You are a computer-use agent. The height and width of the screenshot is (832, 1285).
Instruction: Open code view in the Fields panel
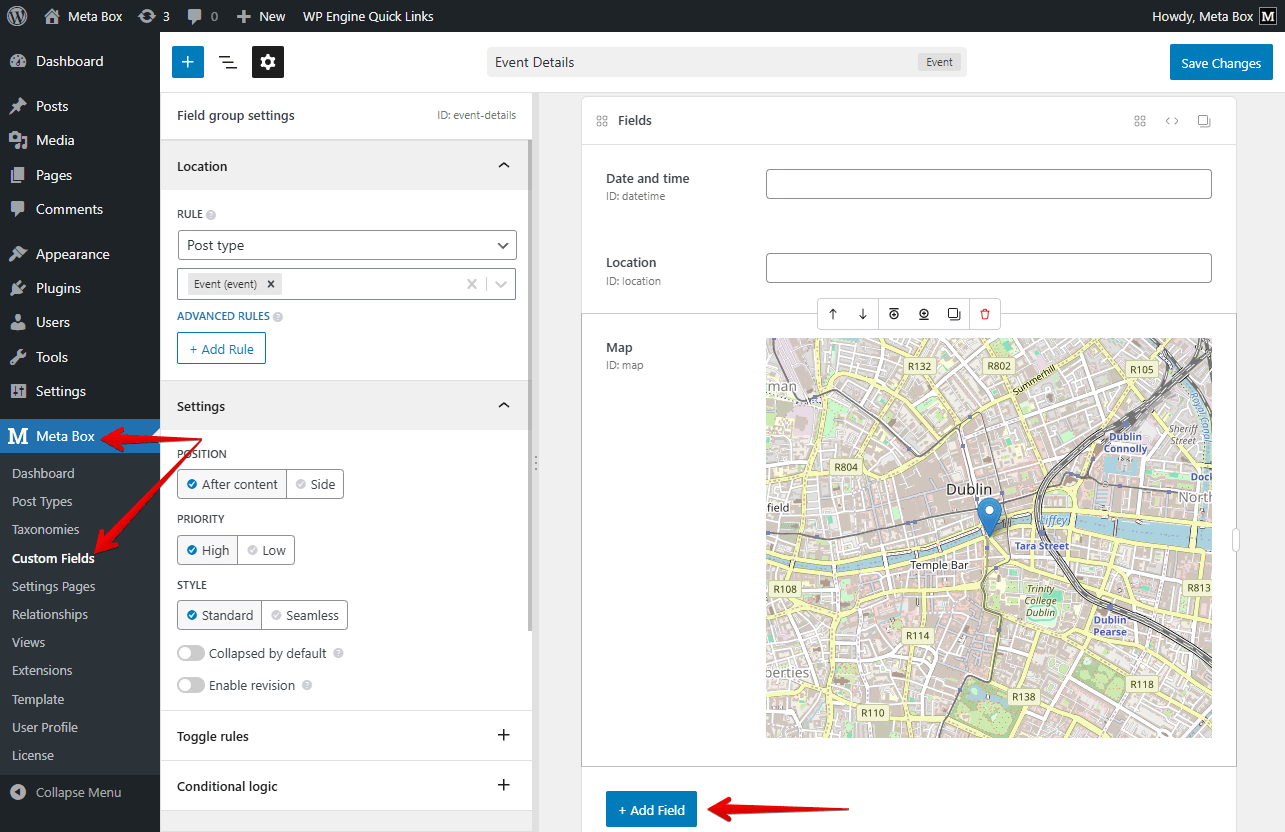coord(1172,120)
